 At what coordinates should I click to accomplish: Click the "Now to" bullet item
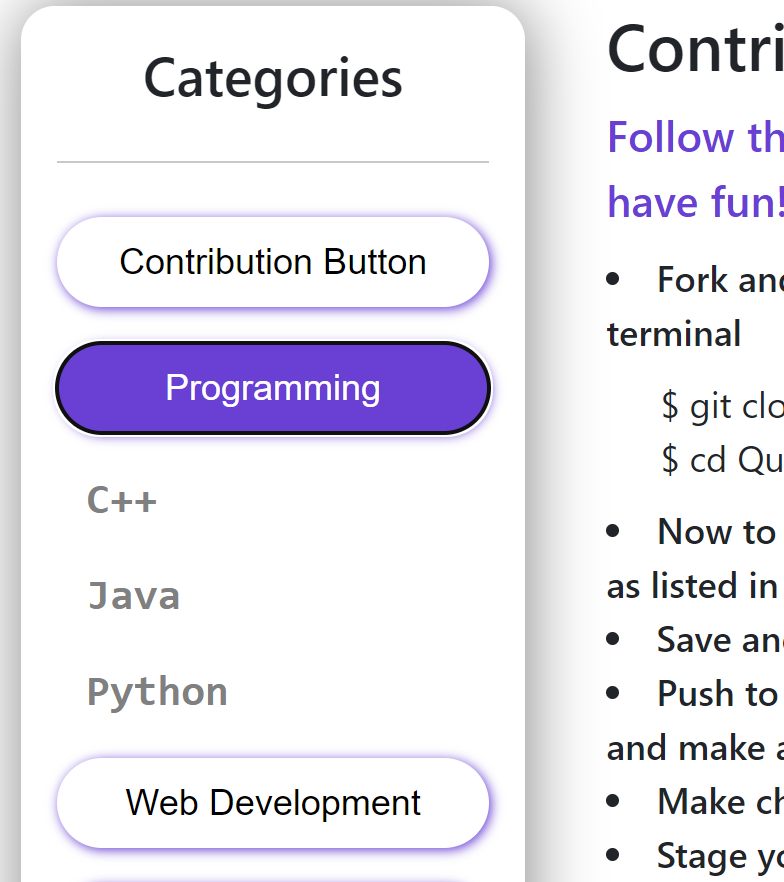point(716,532)
